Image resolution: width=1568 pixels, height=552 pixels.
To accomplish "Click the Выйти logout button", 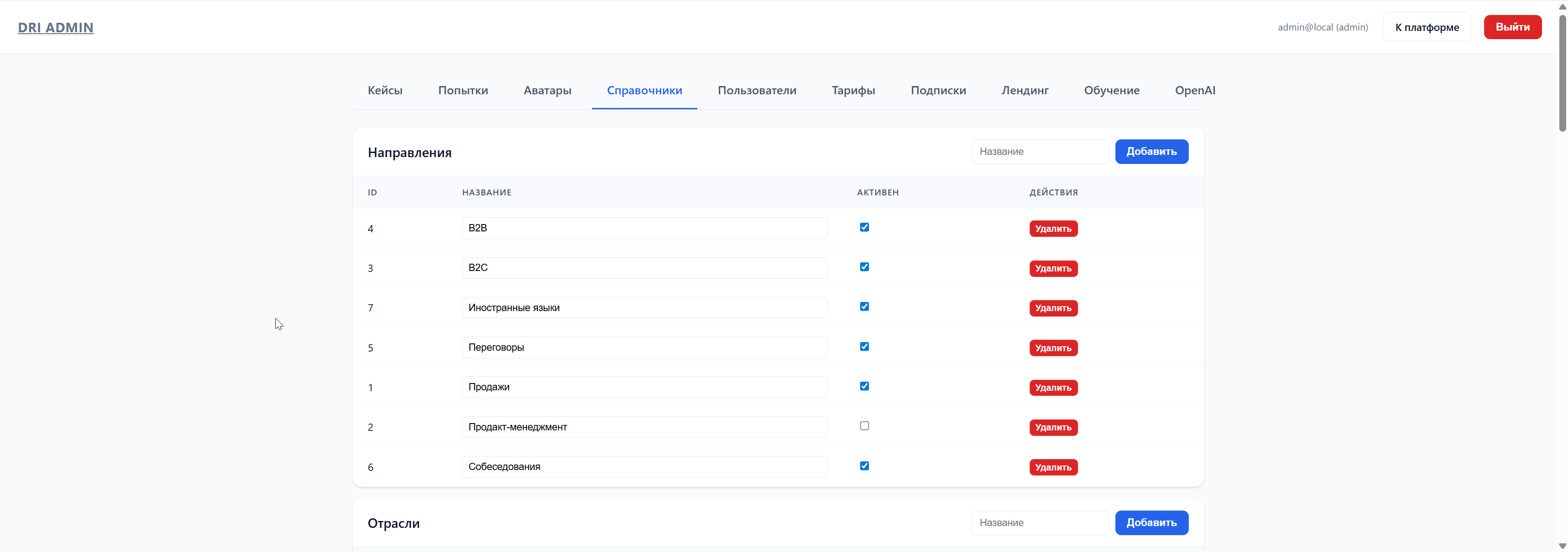I will tap(1512, 27).
